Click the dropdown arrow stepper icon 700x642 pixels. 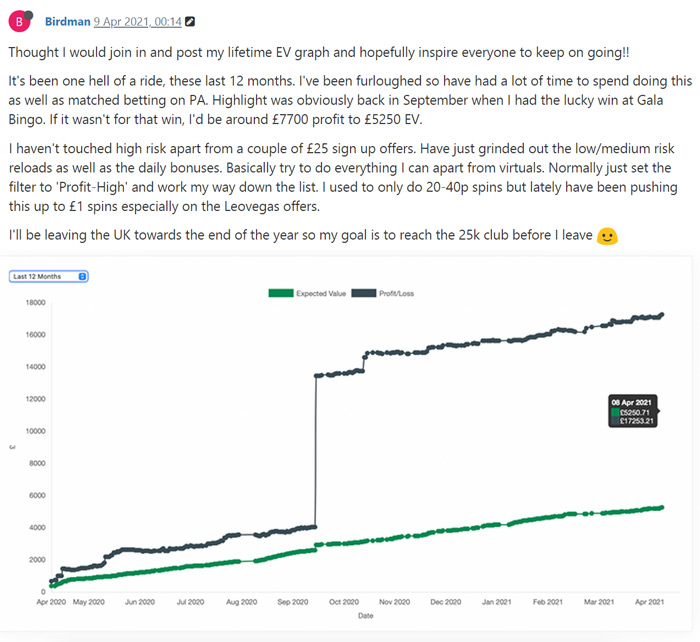point(82,276)
